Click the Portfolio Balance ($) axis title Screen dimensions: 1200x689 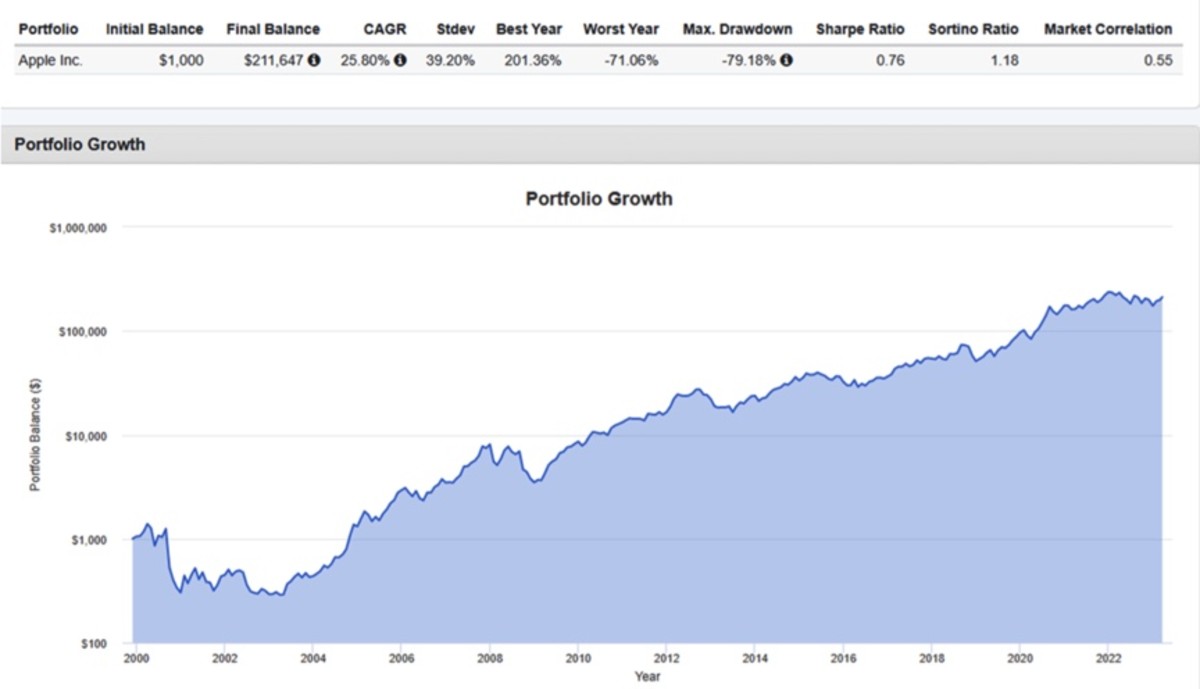click(35, 436)
